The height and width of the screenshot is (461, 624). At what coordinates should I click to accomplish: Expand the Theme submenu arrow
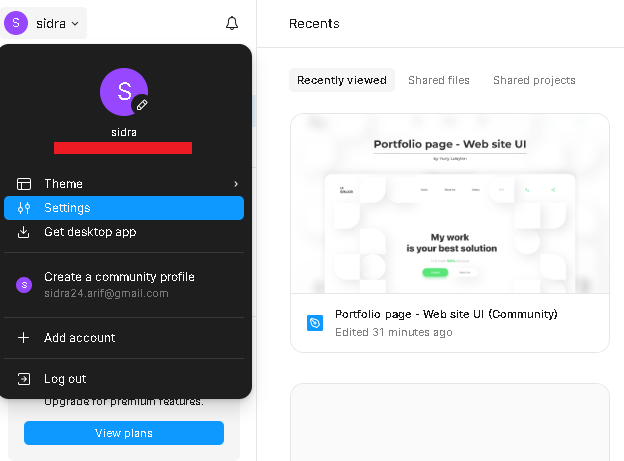[236, 184]
